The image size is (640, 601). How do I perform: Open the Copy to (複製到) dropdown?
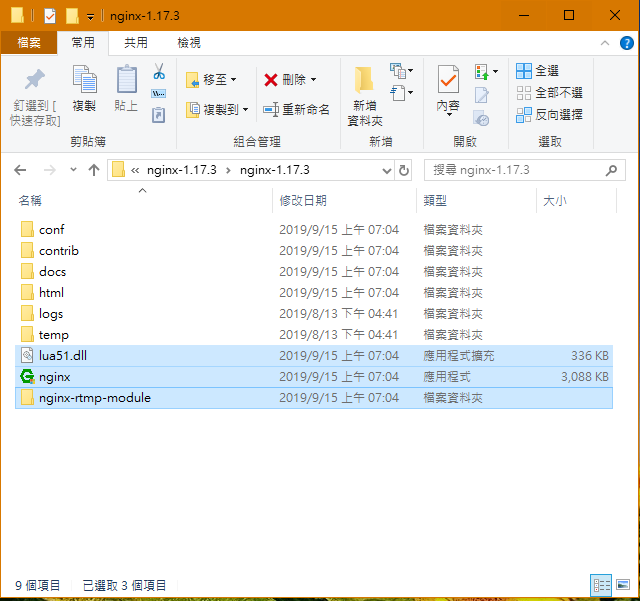coord(217,109)
